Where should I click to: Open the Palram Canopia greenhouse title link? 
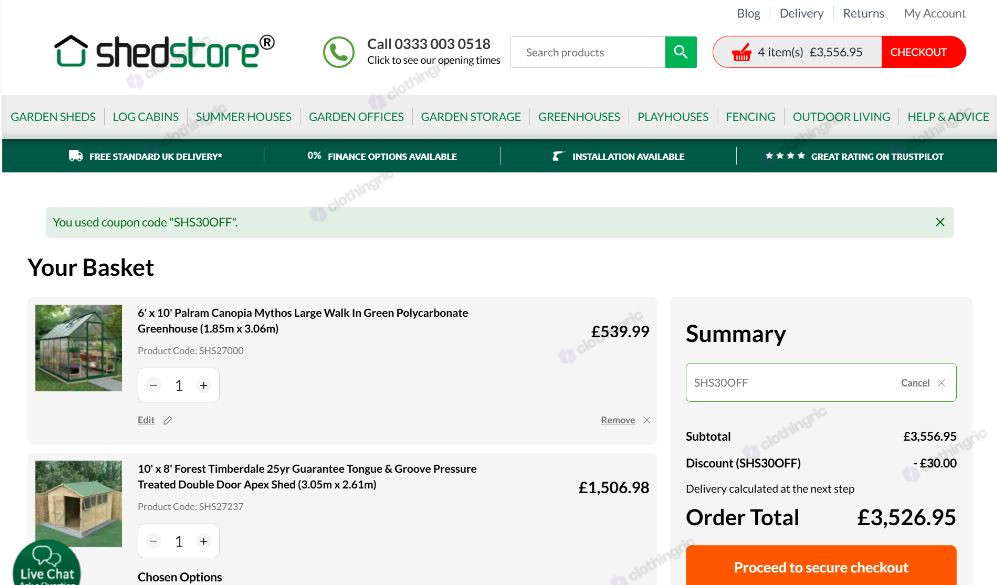coord(303,320)
